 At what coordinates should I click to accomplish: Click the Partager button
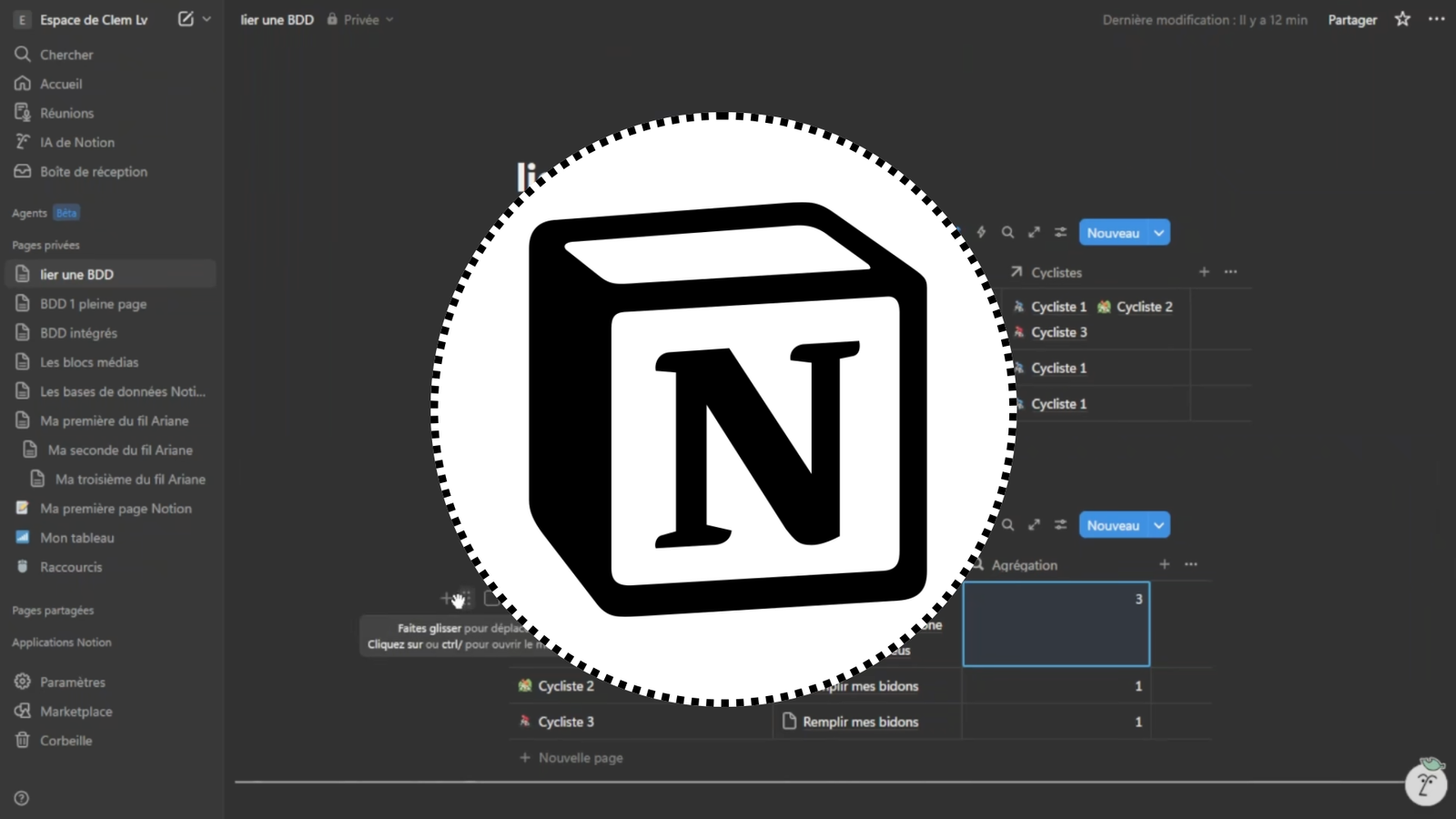1351,19
